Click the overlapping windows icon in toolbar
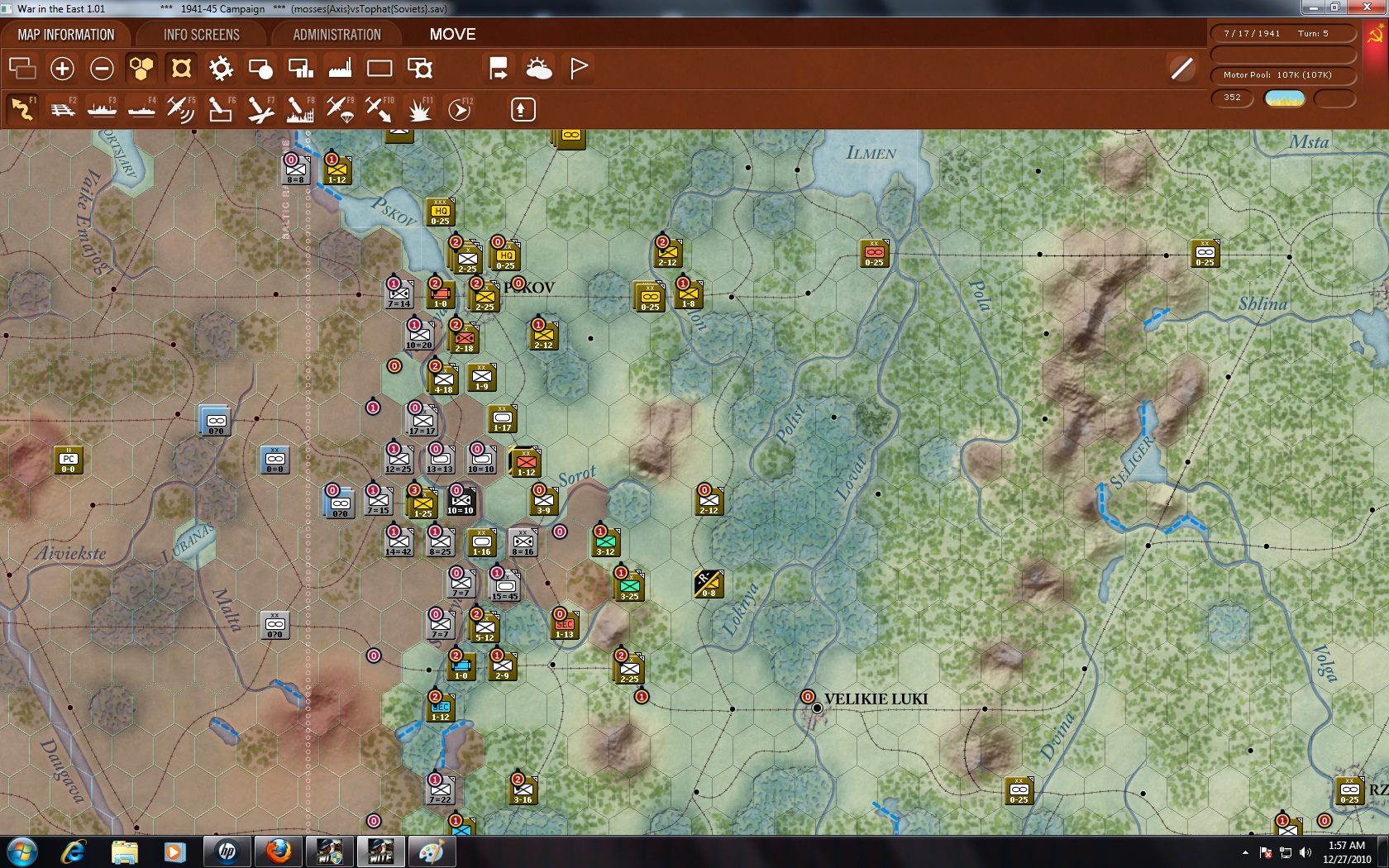This screenshot has width=1389, height=868. coord(22,68)
